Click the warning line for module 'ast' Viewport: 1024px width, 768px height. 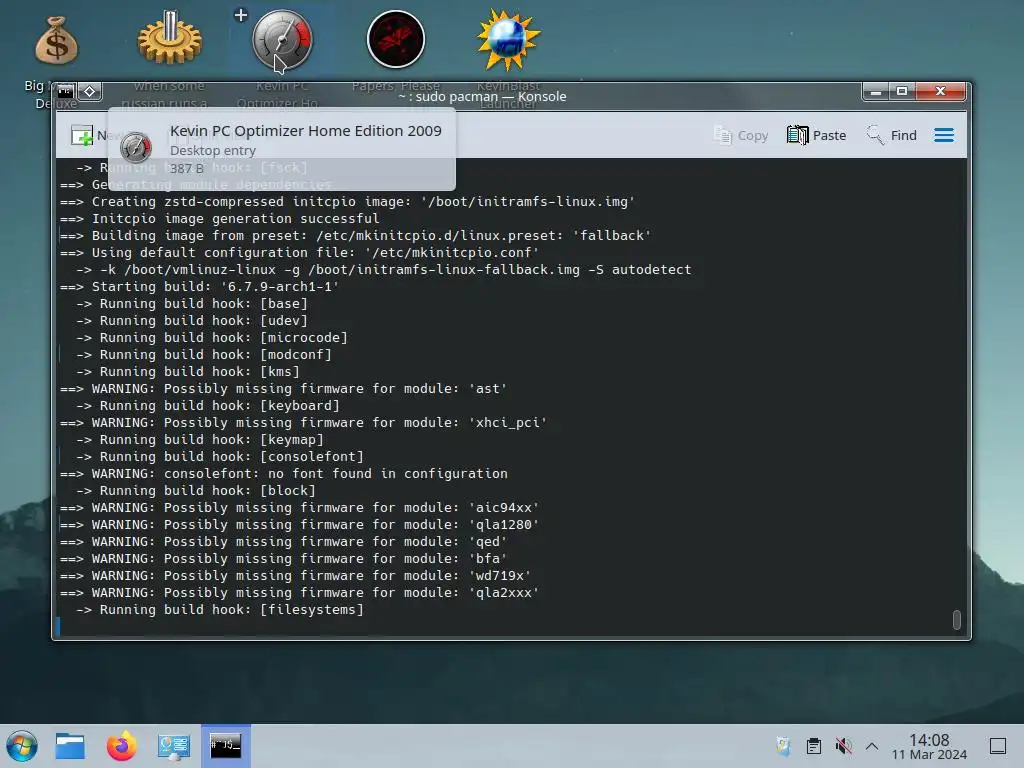pos(283,389)
